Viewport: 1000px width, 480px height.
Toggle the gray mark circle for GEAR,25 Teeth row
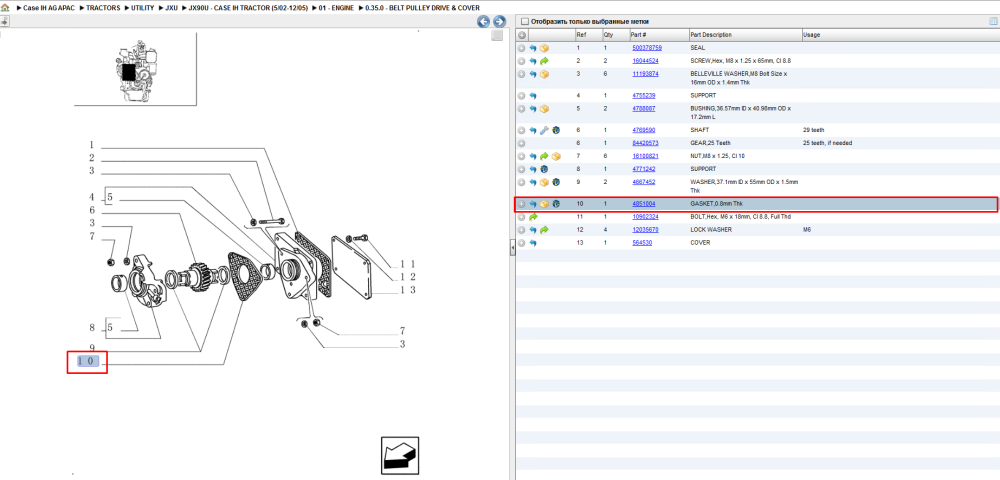tap(522, 143)
